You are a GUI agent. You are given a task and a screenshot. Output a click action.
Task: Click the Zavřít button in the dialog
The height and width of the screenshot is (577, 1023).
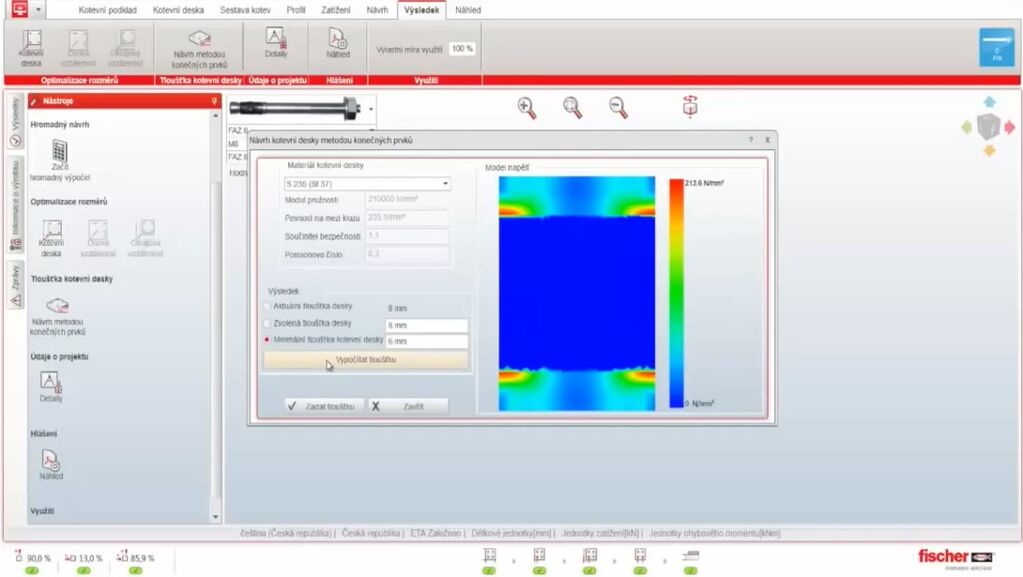(x=408, y=407)
